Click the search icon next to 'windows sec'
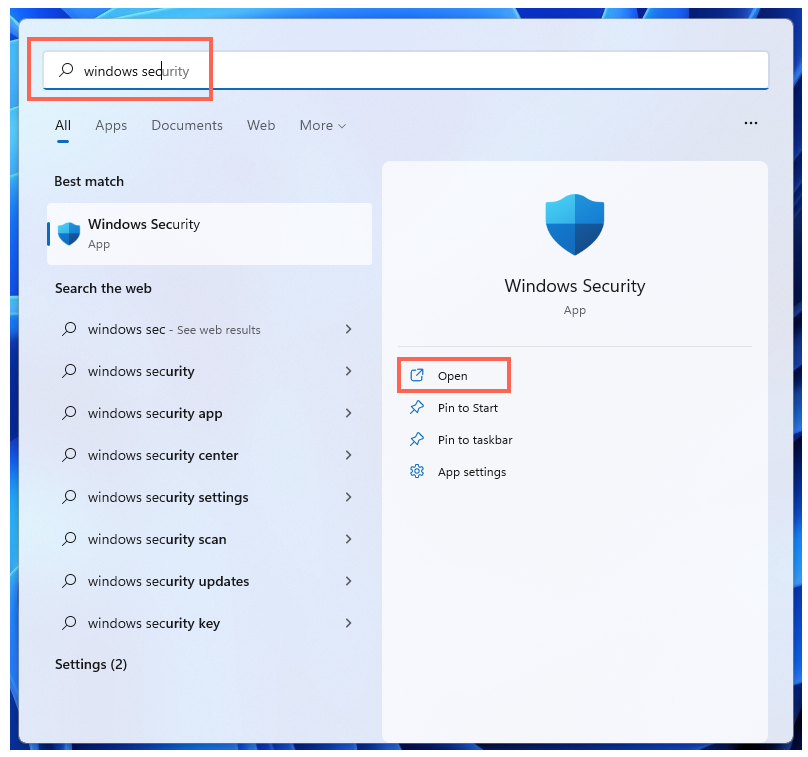The image size is (808, 757). tap(69, 329)
